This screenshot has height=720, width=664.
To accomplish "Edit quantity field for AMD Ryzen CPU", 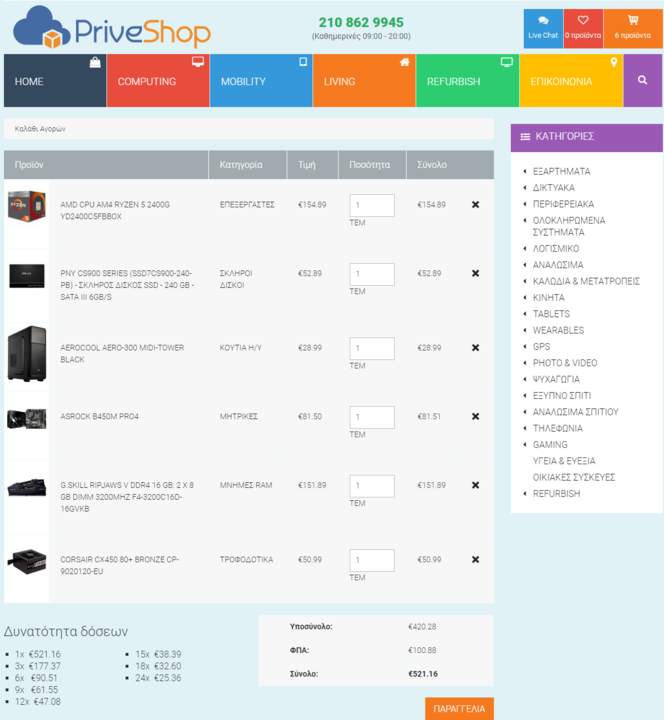I will click(x=372, y=205).
